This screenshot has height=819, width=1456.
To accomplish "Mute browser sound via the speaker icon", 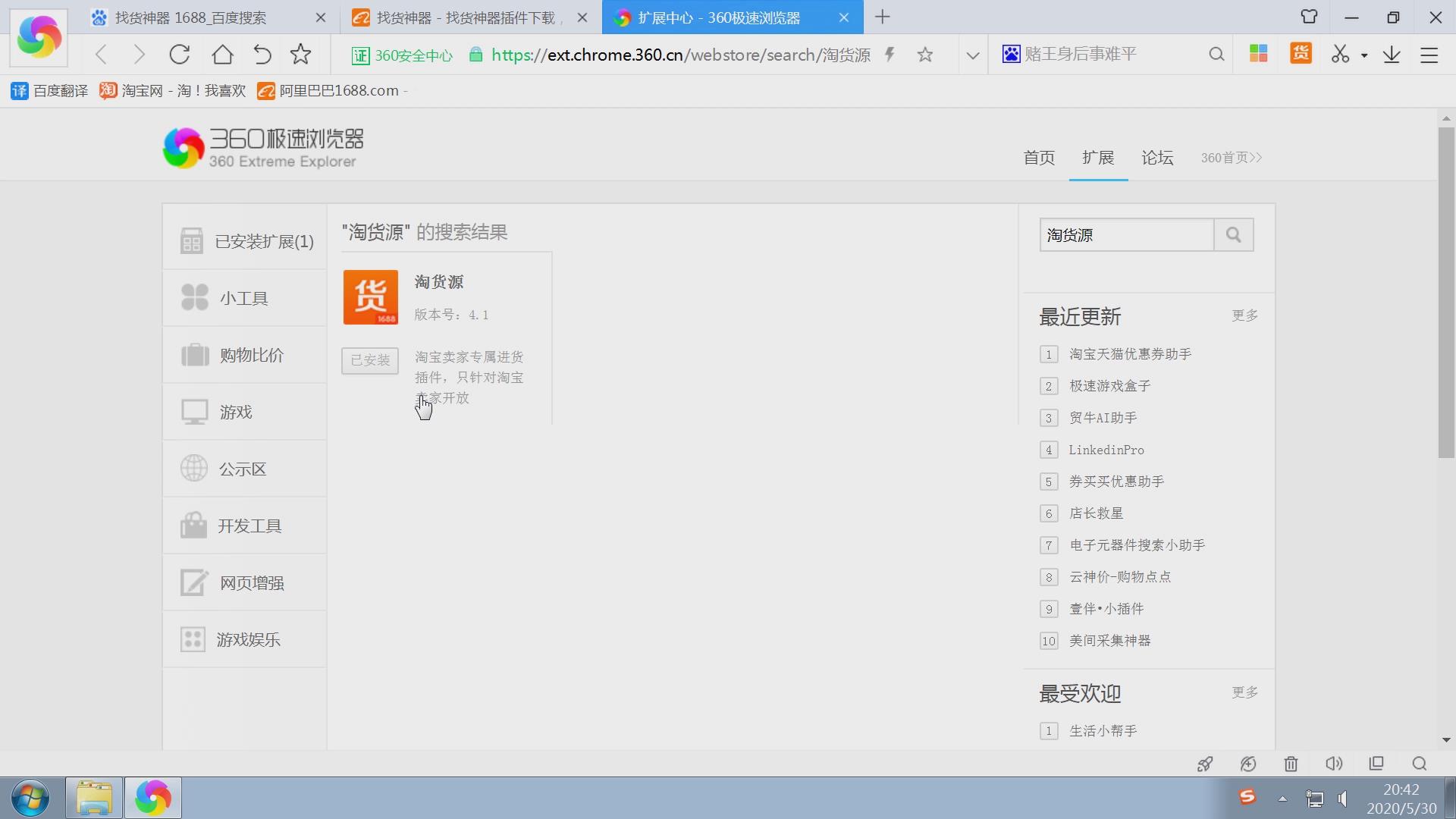I will 1334,764.
